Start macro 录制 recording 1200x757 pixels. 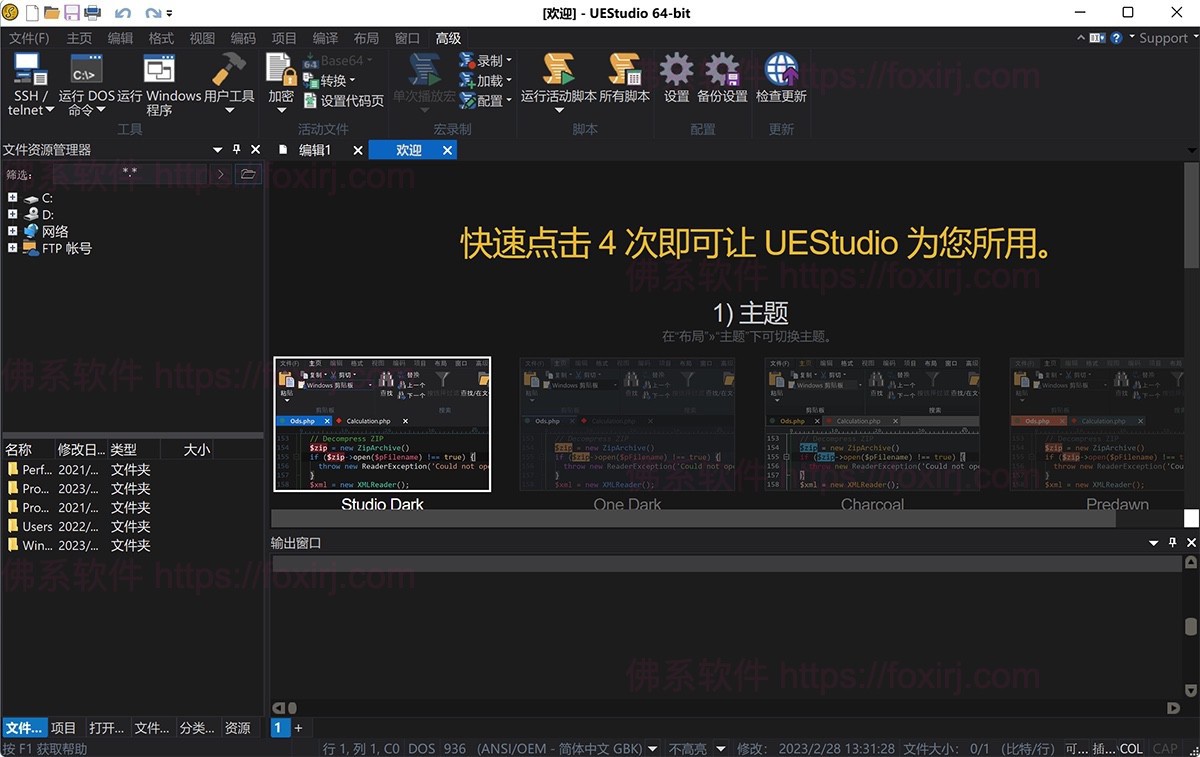(x=487, y=60)
